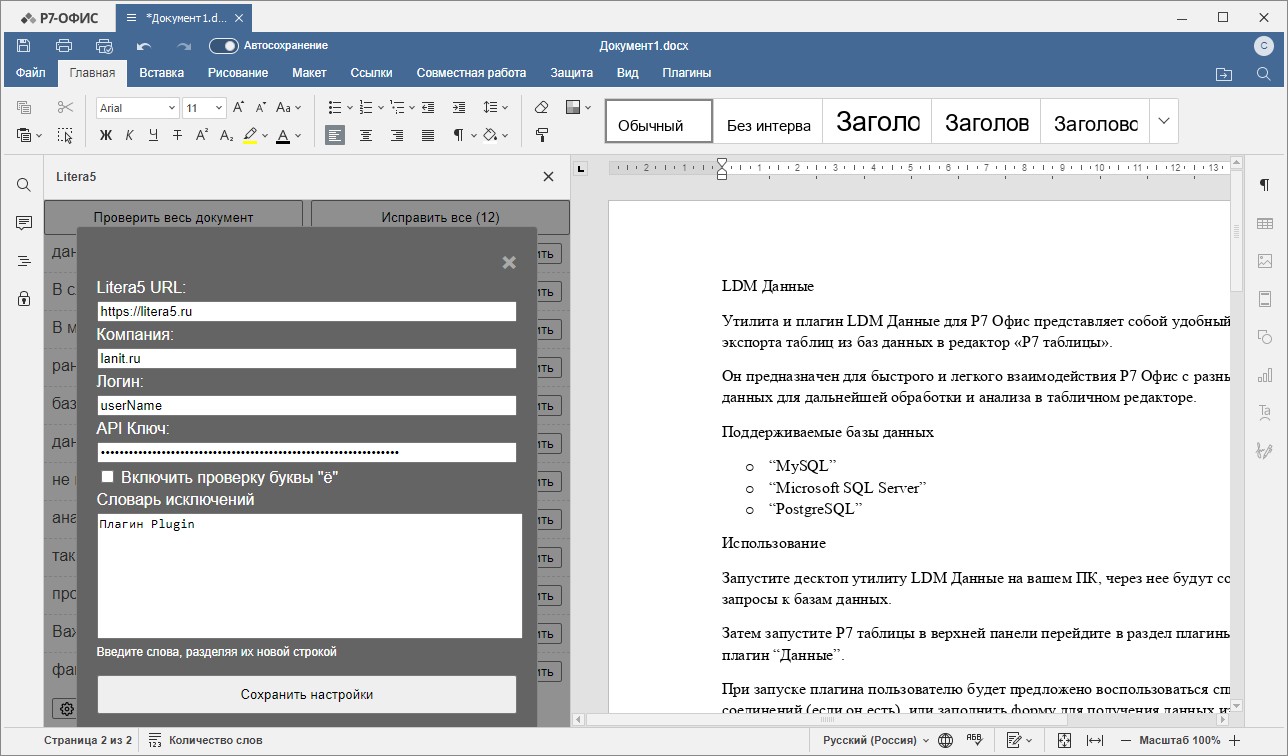This screenshot has width=1288, height=756.
Task: Click the Print icon in the title bar
Action: [x=64, y=46]
